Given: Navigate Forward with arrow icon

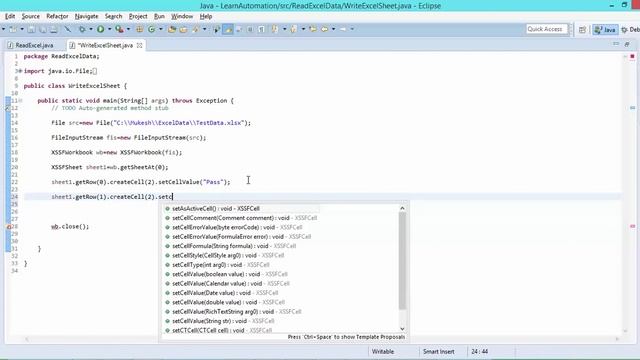Looking at the screenshot, I should [343, 29].
